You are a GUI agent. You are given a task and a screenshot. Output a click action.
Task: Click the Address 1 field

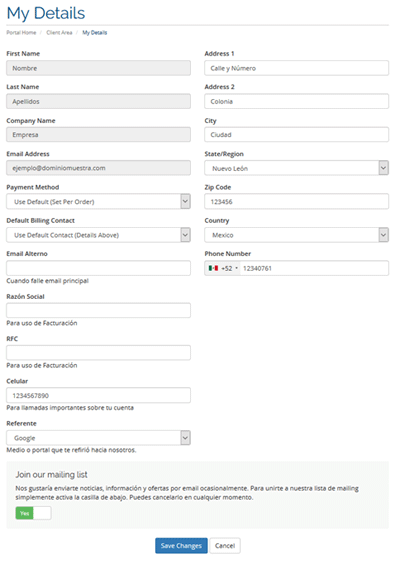[x=296, y=68]
